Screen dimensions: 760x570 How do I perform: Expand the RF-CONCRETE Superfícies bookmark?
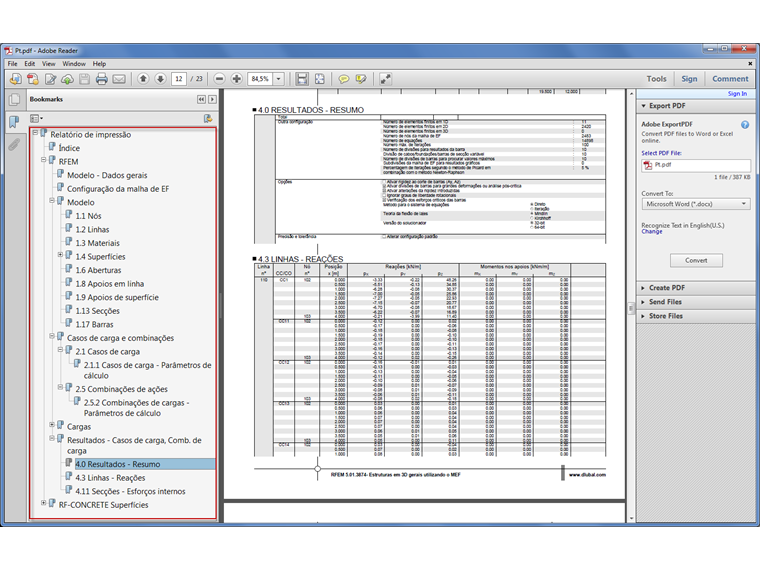point(44,503)
